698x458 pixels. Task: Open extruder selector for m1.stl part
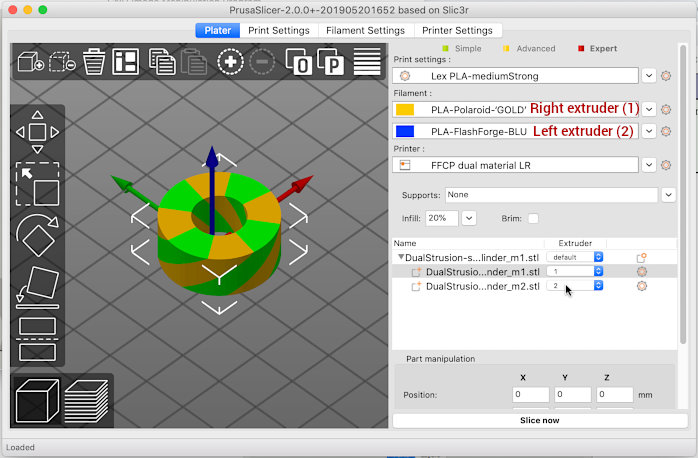(575, 272)
